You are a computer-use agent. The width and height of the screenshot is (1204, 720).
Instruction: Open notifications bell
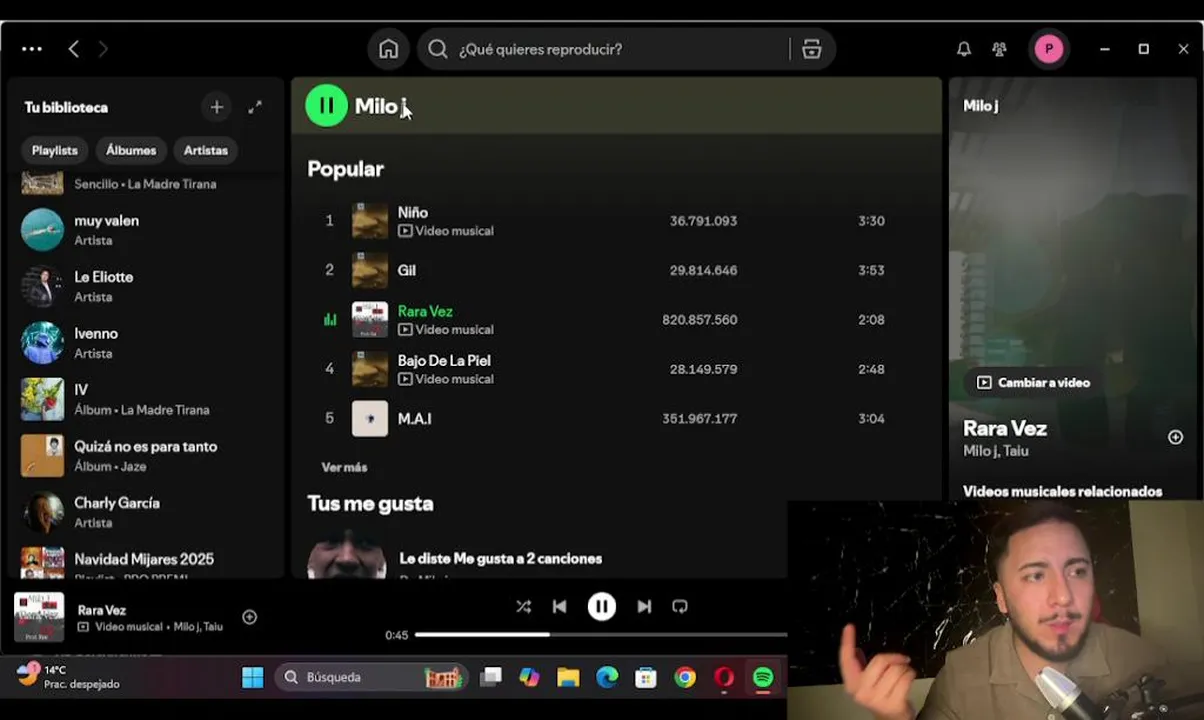(x=964, y=49)
